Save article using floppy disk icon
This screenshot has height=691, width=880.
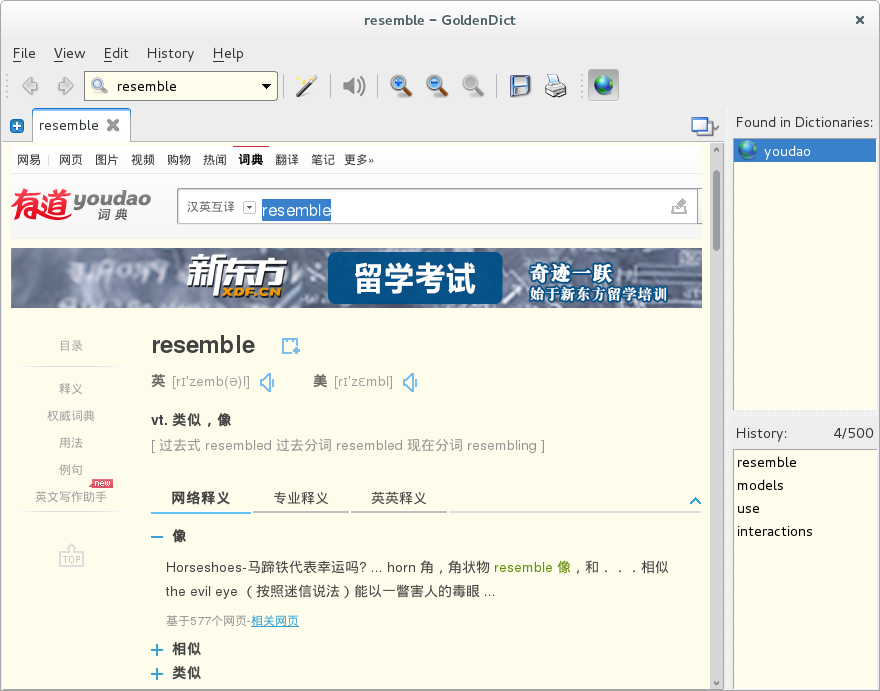(x=520, y=86)
